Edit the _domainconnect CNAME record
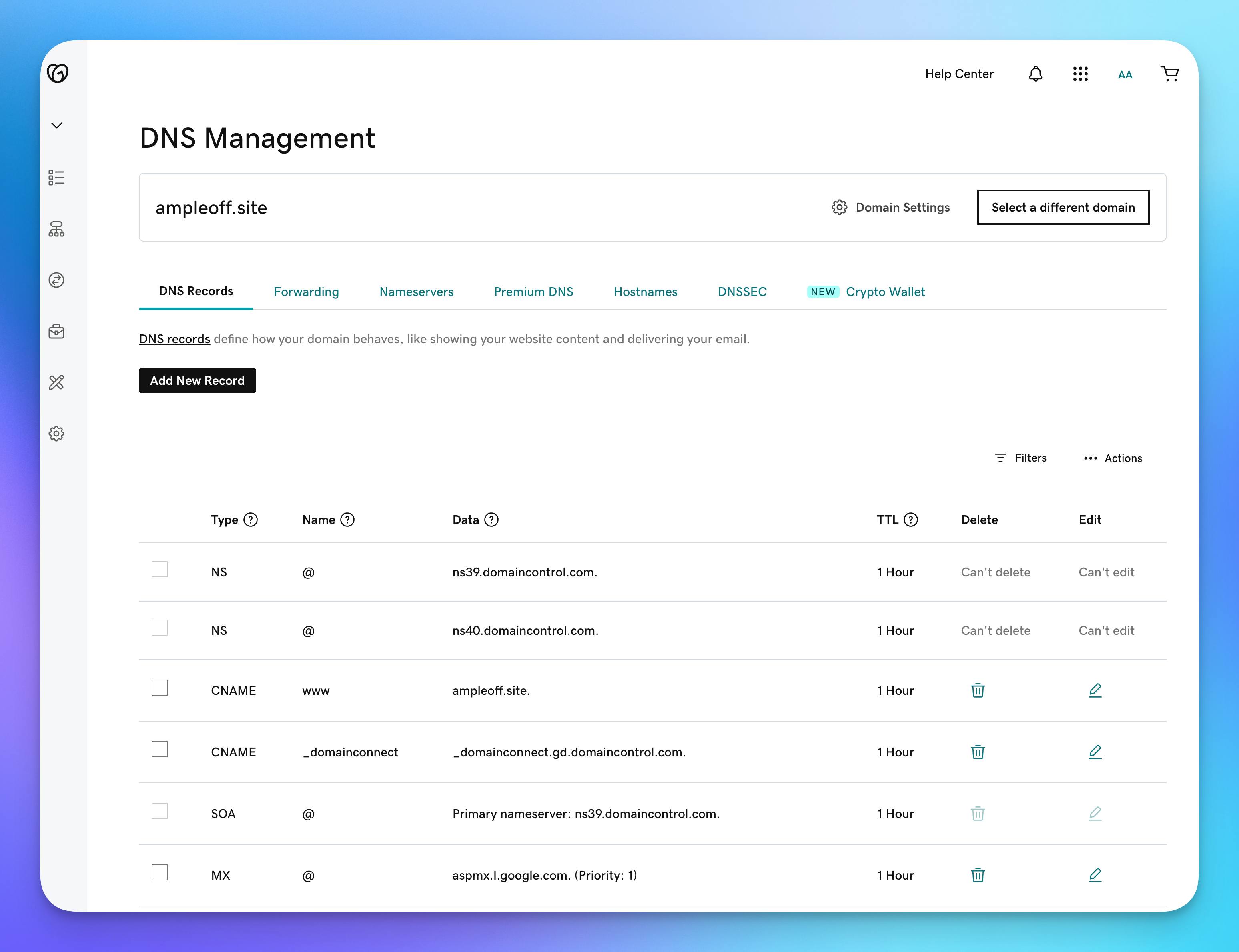1239x952 pixels. tap(1095, 752)
